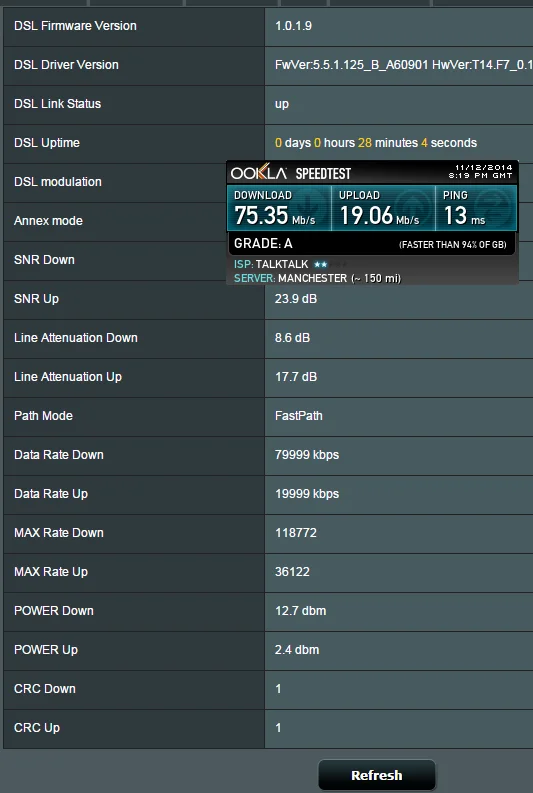Click the DSL modulation label
The width and height of the screenshot is (533, 793).
tap(58, 182)
